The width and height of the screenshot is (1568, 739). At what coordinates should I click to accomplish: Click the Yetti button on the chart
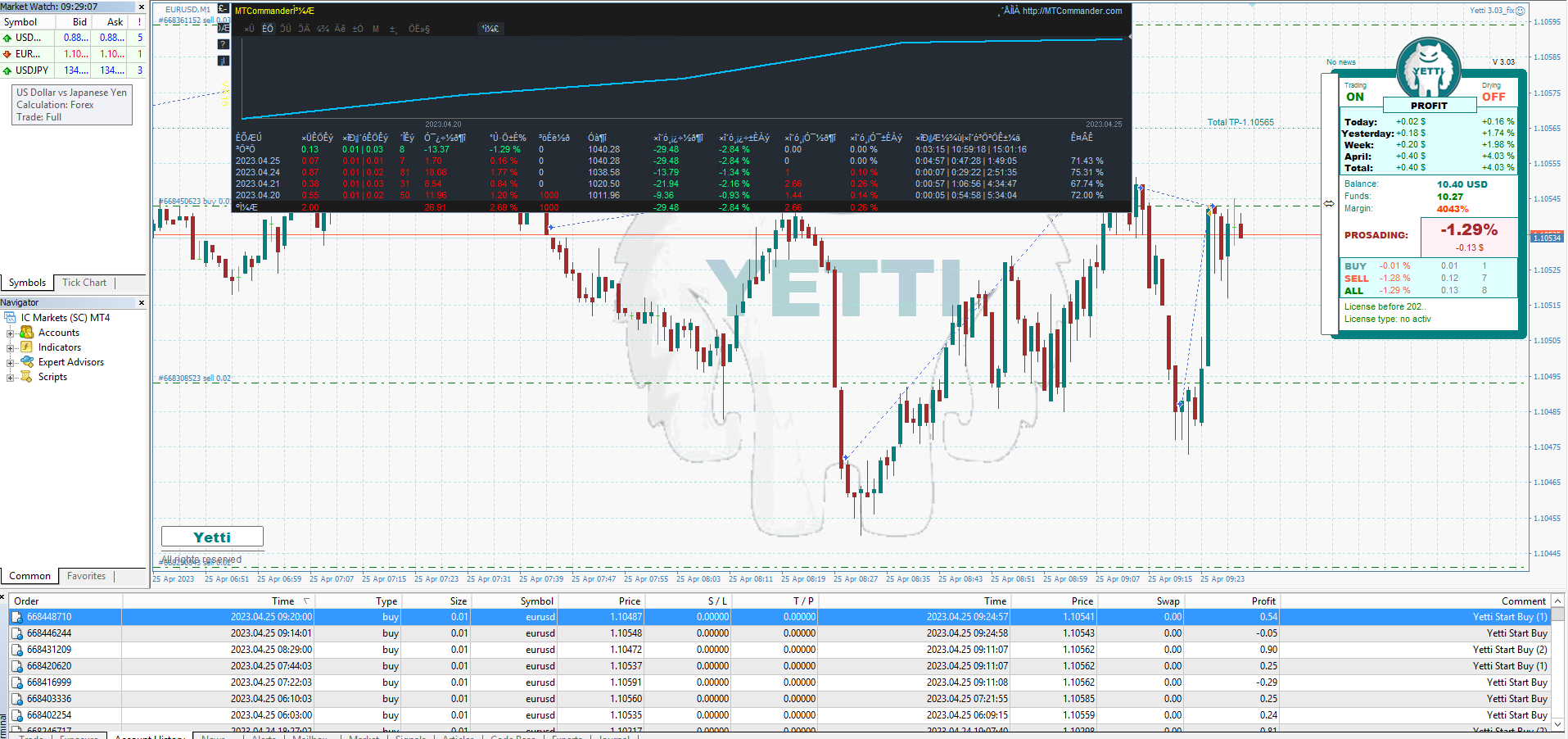[212, 537]
